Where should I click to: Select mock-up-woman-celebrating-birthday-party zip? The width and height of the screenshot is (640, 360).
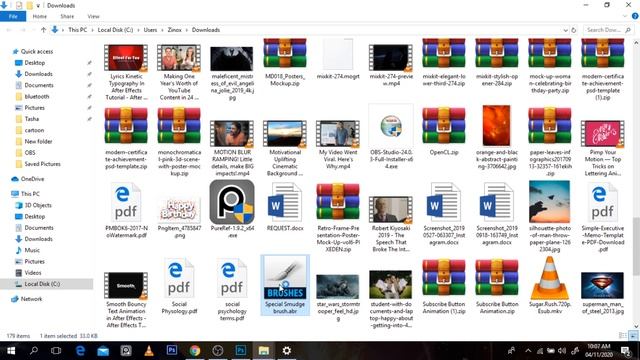click(x=550, y=66)
